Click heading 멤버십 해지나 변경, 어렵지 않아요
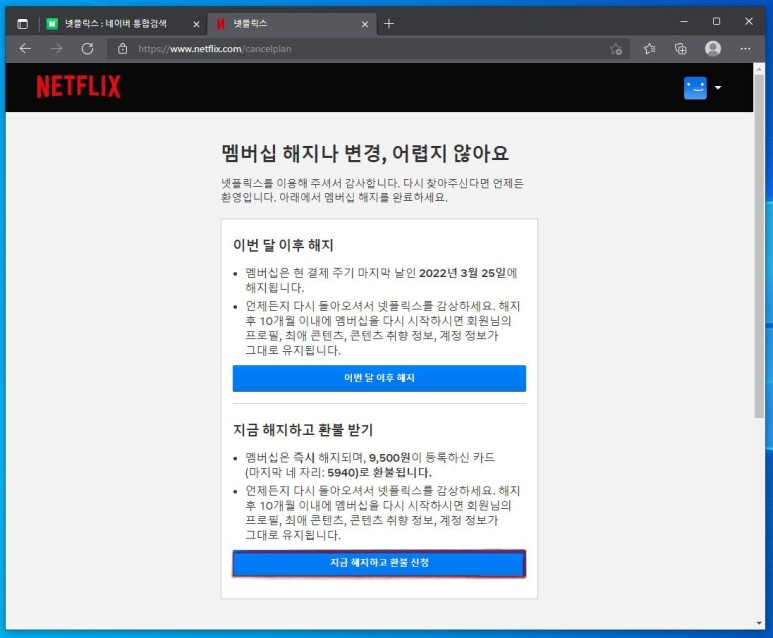Image resolution: width=773 pixels, height=638 pixels. (364, 153)
